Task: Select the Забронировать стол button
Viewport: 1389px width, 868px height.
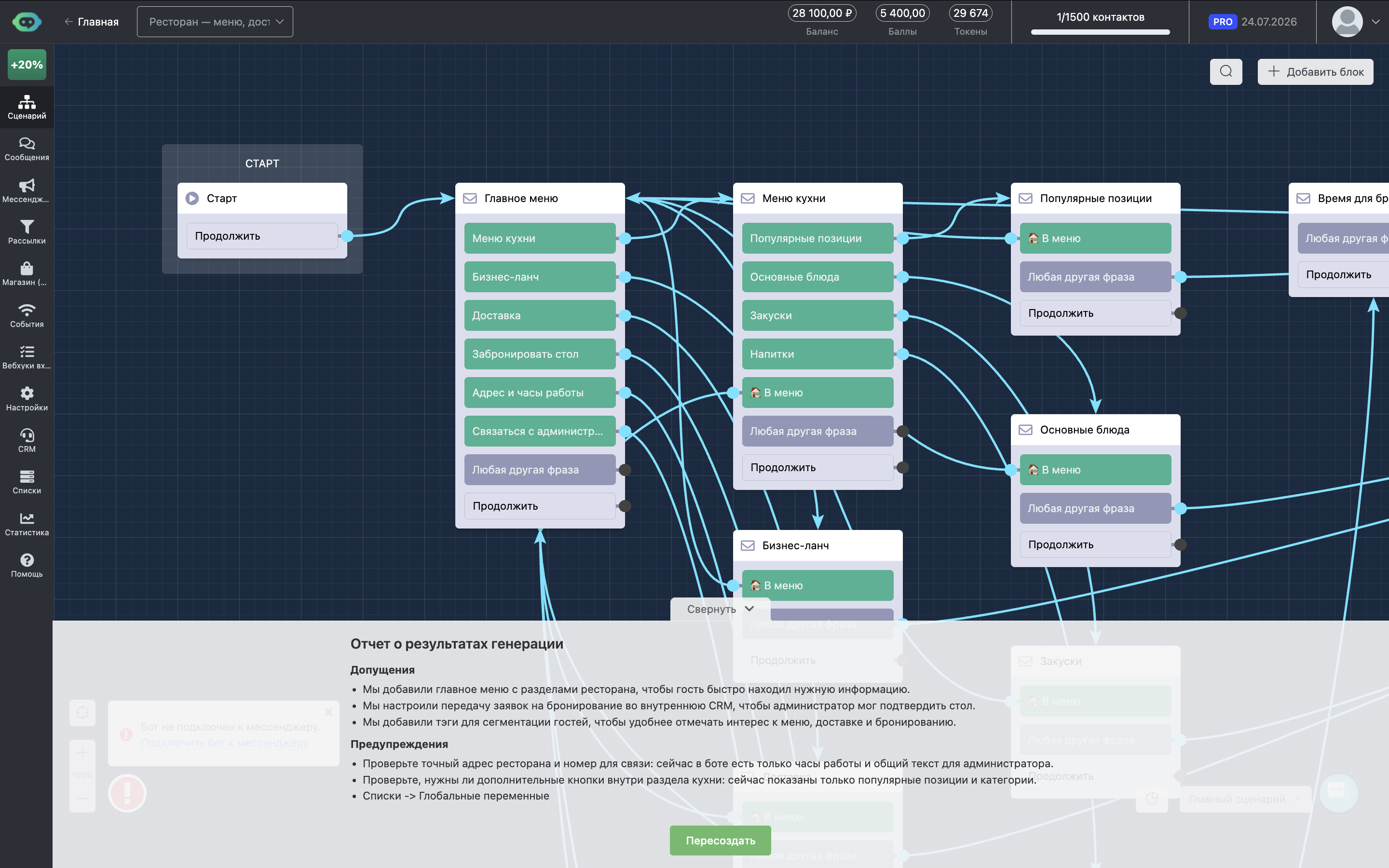Action: pyautogui.click(x=540, y=354)
